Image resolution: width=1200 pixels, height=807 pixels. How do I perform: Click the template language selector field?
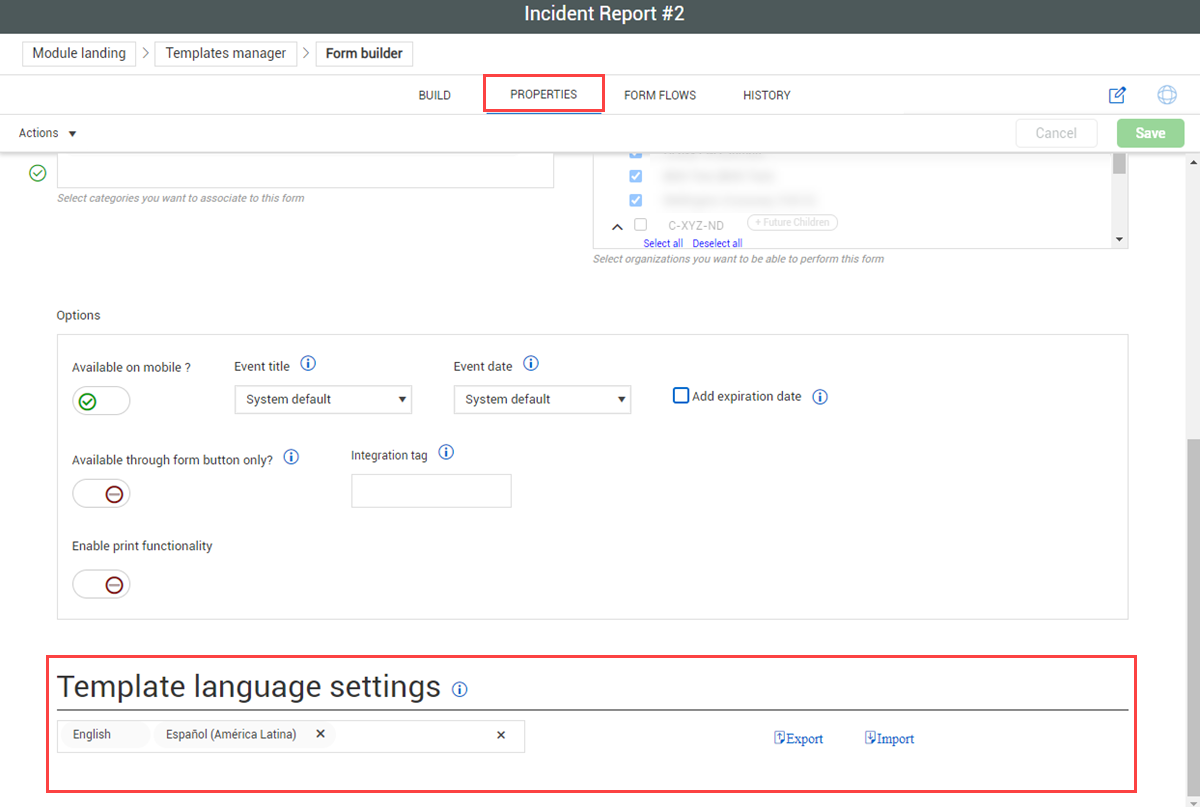290,736
